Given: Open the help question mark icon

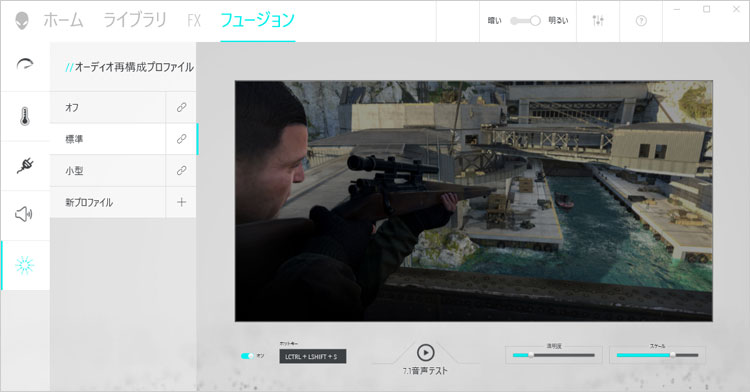Looking at the screenshot, I should 641,21.
